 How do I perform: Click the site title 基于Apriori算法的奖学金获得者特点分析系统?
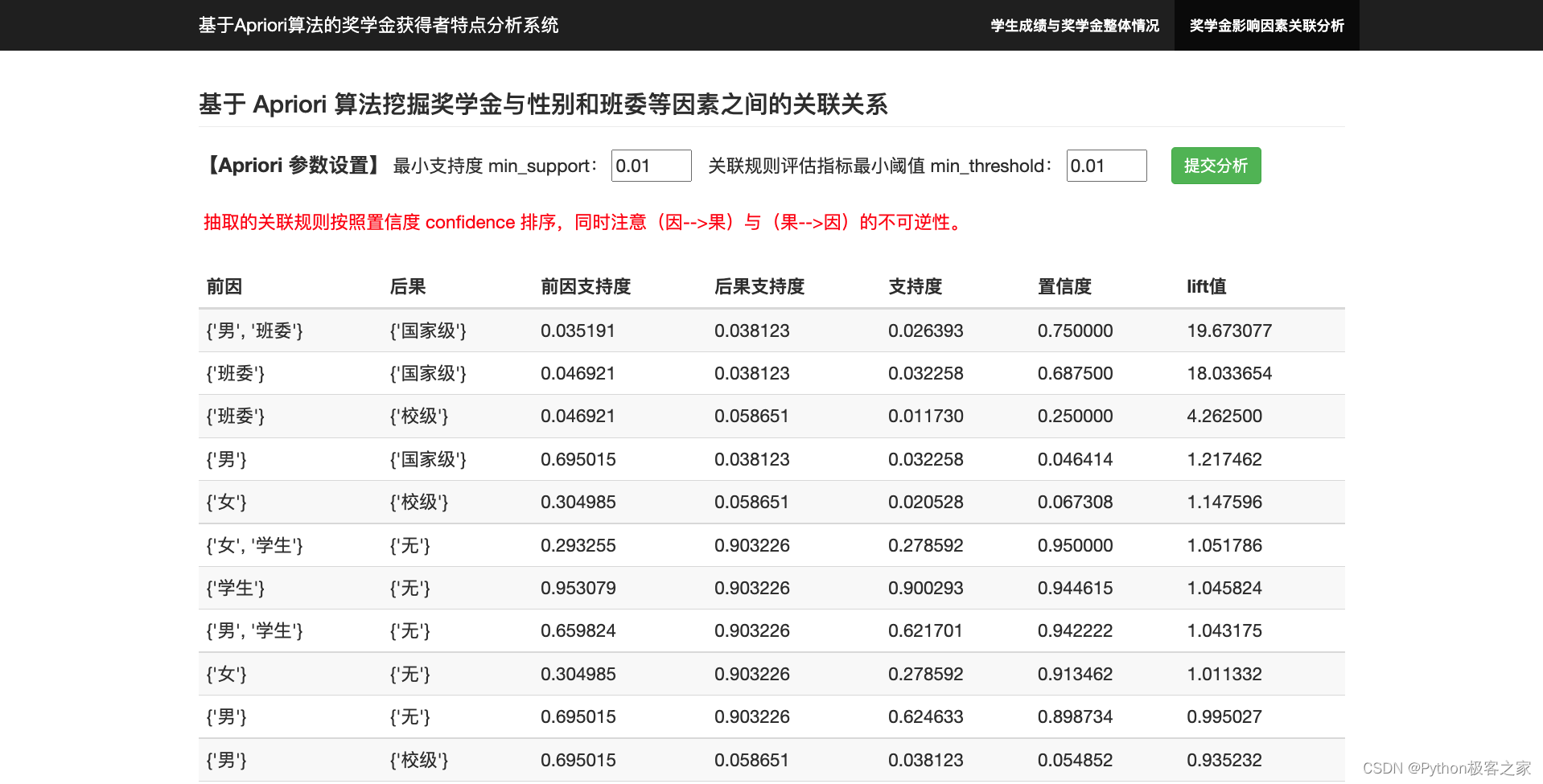pos(378,25)
